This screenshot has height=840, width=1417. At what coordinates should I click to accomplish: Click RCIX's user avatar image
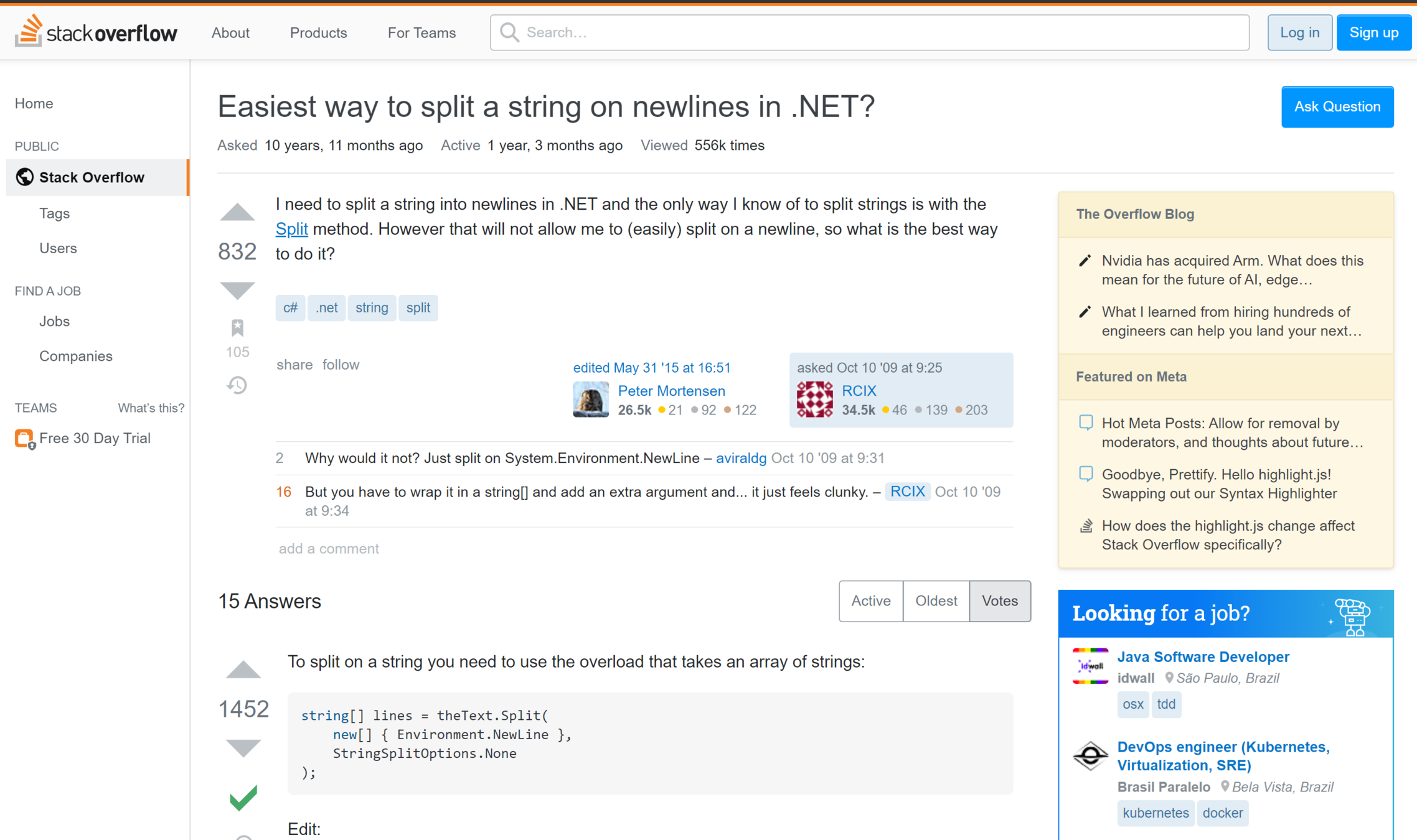(814, 399)
